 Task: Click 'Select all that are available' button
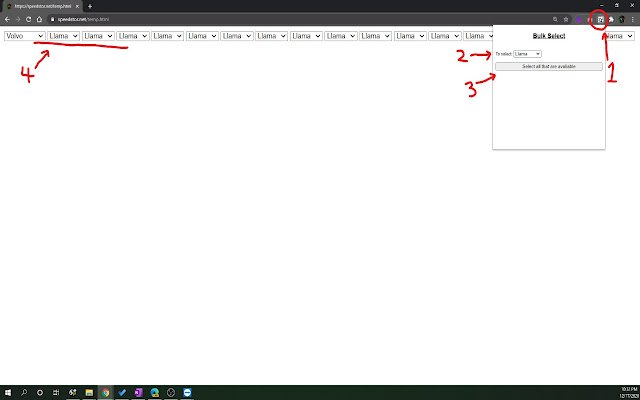tap(549, 66)
